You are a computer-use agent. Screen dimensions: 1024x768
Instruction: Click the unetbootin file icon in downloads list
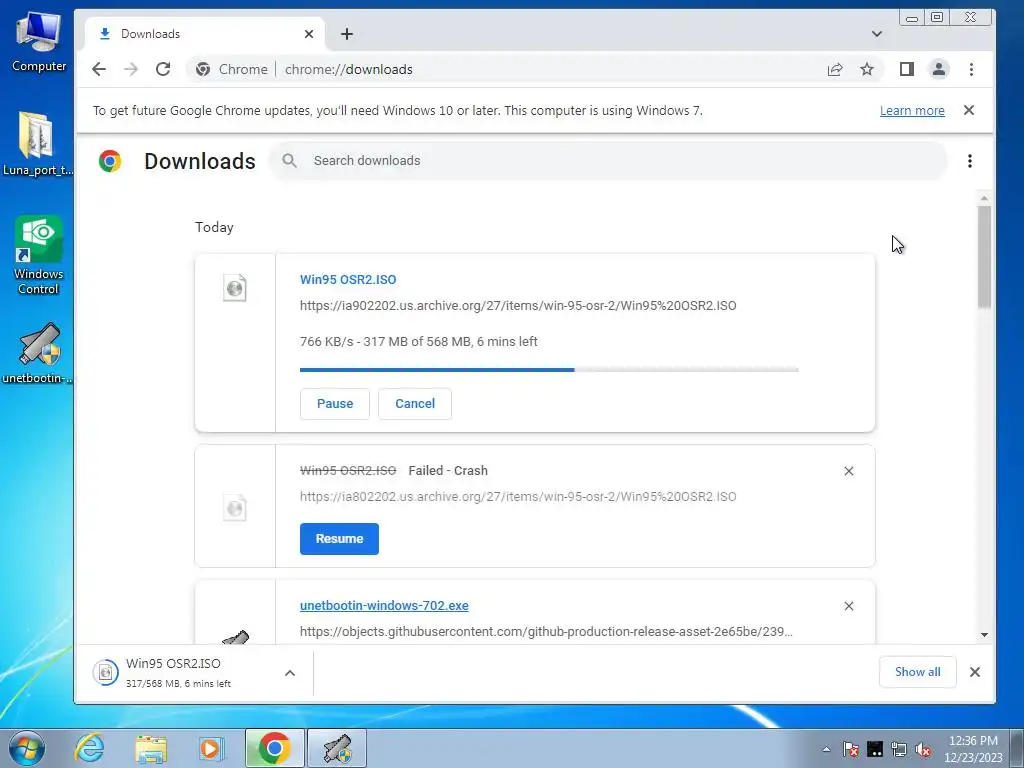tap(234, 637)
